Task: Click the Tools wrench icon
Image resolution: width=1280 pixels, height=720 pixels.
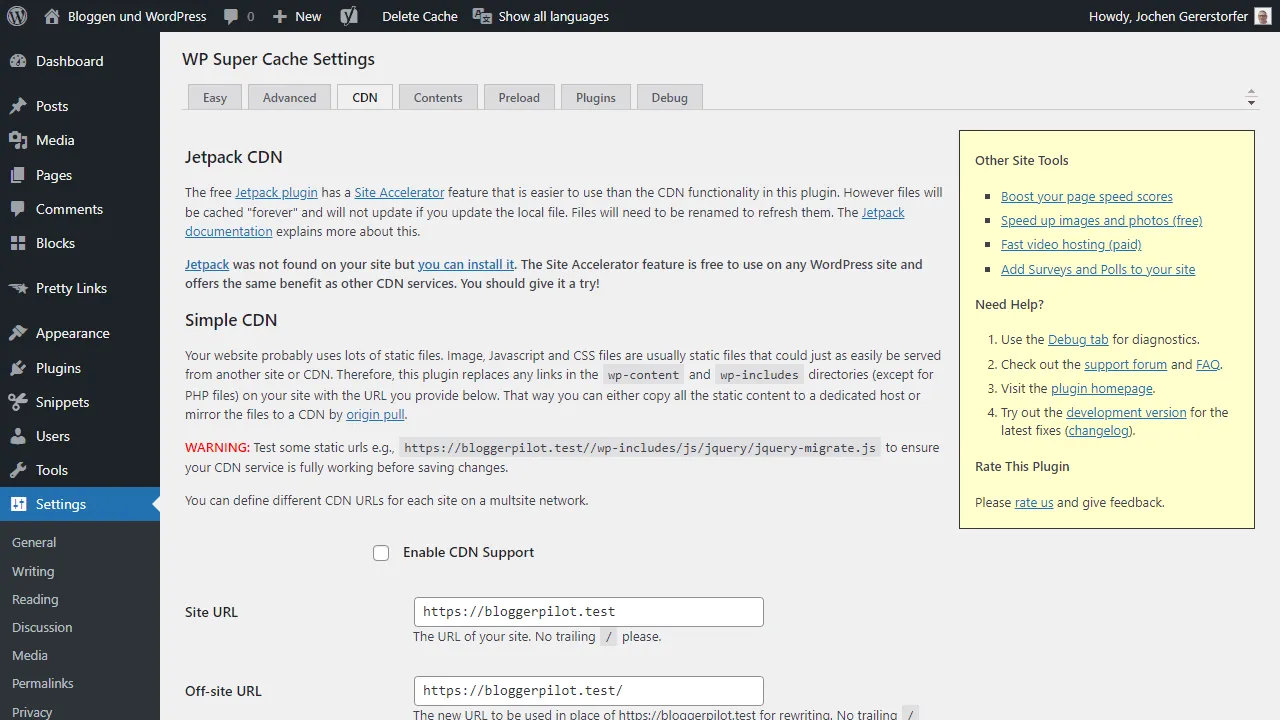Action: [18, 470]
